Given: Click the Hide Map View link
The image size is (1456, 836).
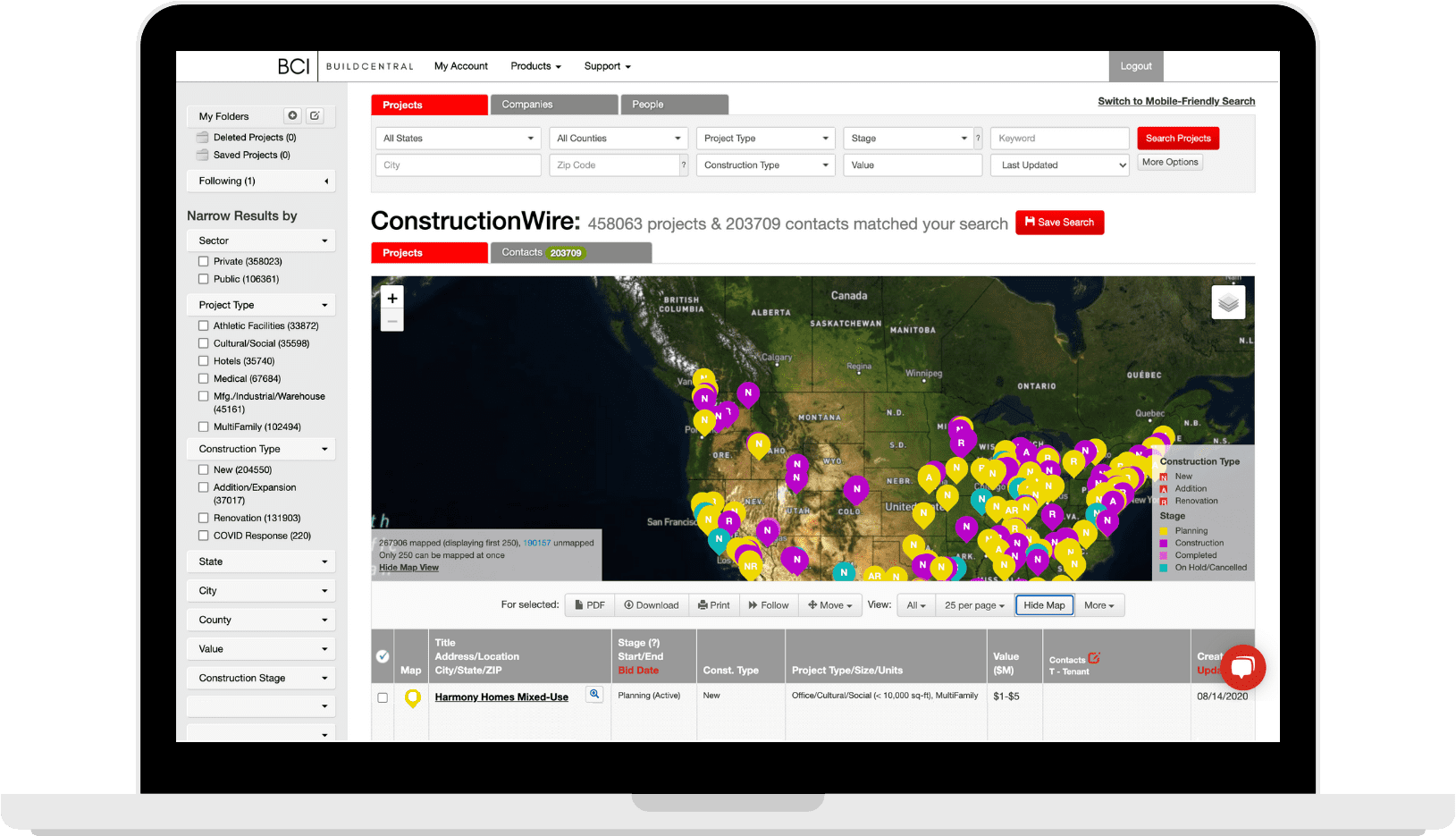Looking at the screenshot, I should 408,568.
